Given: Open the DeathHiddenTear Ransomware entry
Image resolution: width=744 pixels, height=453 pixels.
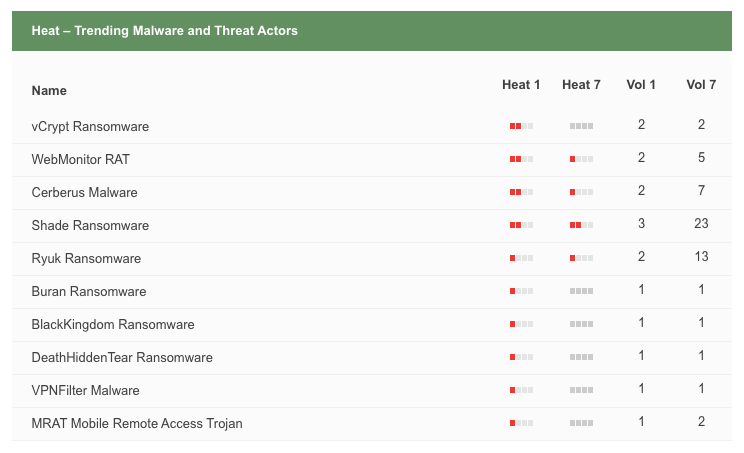Looking at the screenshot, I should tap(122, 357).
